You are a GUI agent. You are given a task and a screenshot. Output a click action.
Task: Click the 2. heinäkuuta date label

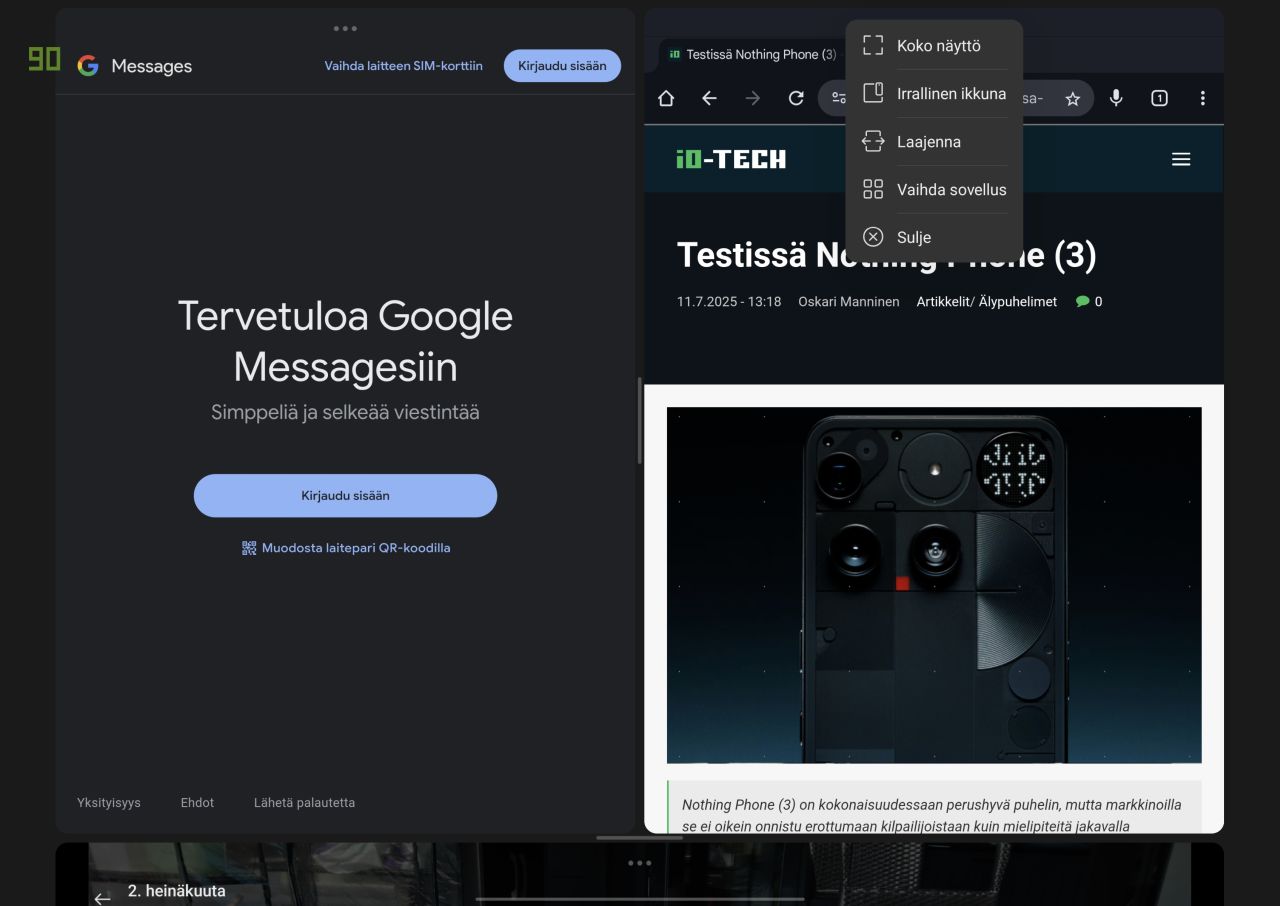[x=177, y=891]
